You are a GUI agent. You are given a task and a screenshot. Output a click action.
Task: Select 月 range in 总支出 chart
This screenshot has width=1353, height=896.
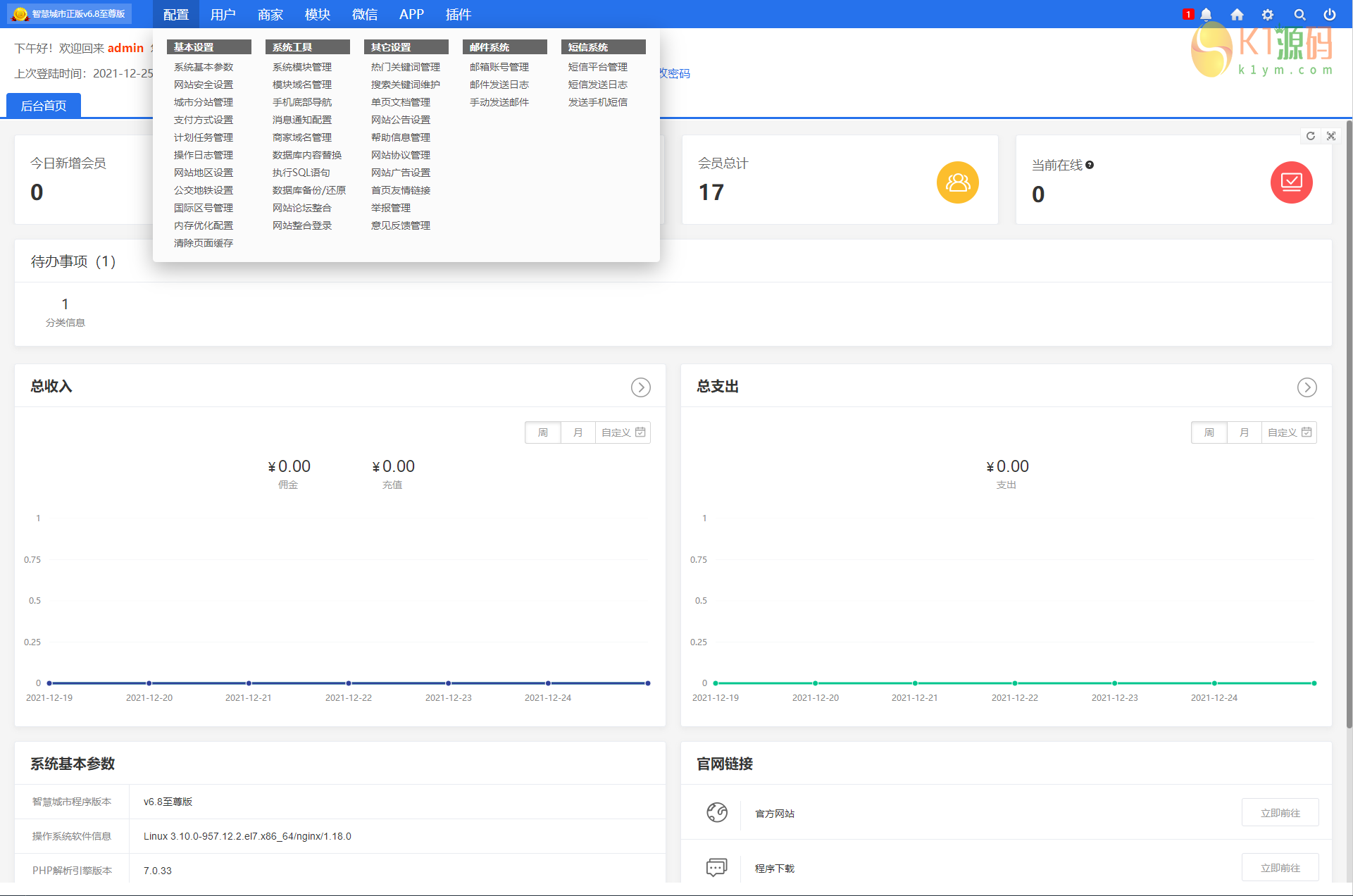pos(1244,433)
